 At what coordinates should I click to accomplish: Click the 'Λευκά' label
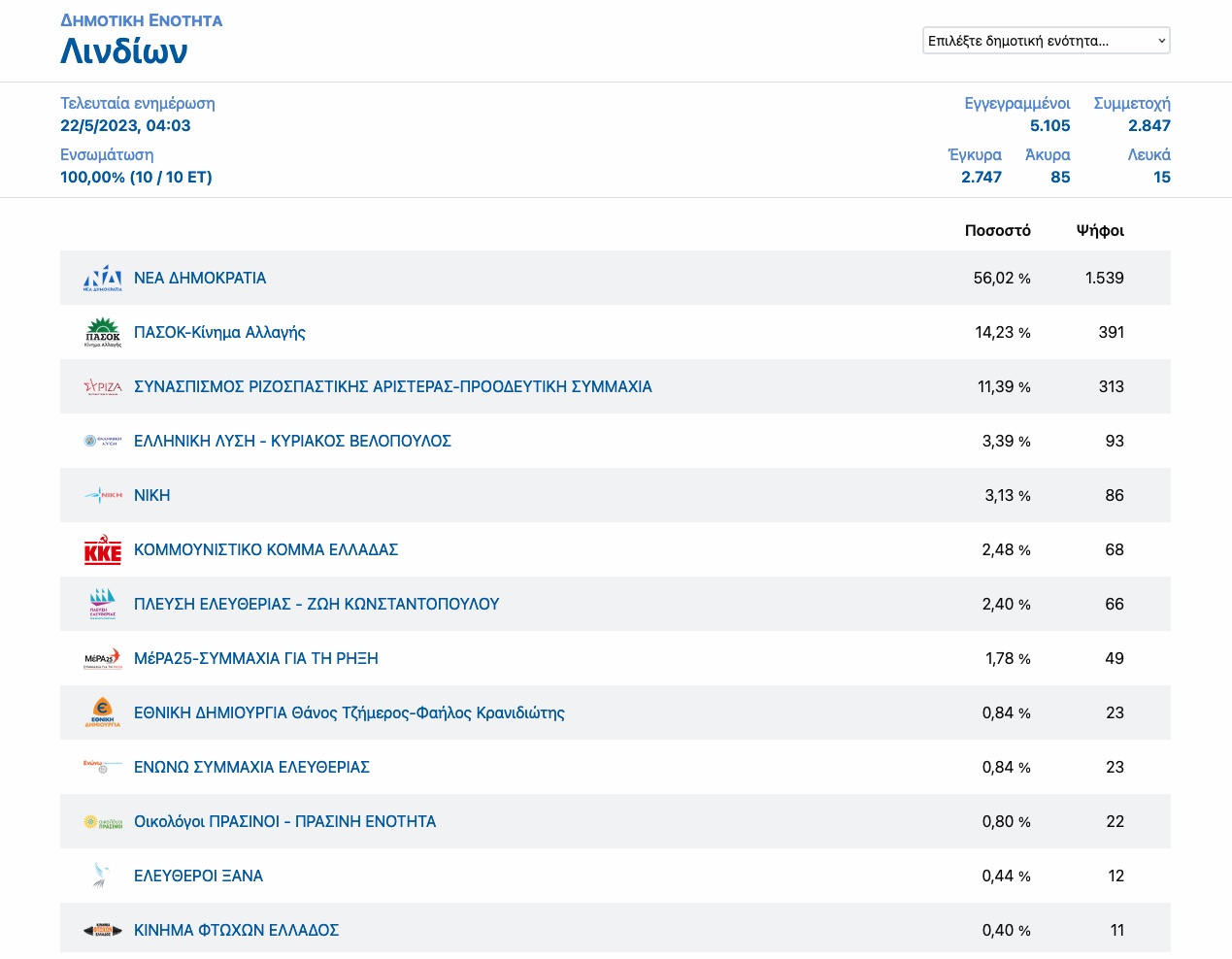point(1149,154)
